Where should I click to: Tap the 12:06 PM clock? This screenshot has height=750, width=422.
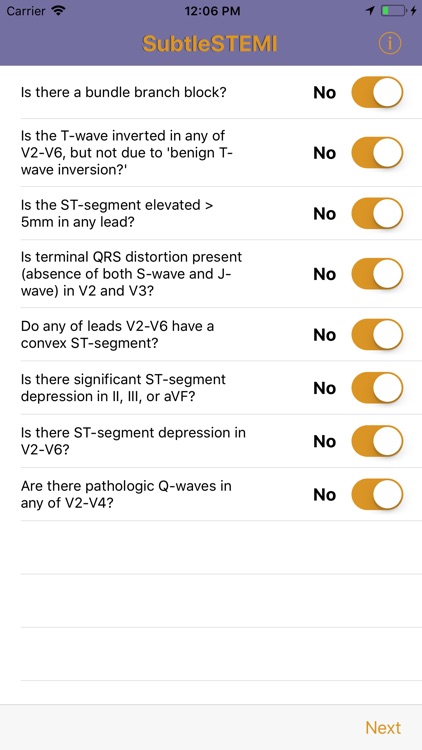(212, 11)
